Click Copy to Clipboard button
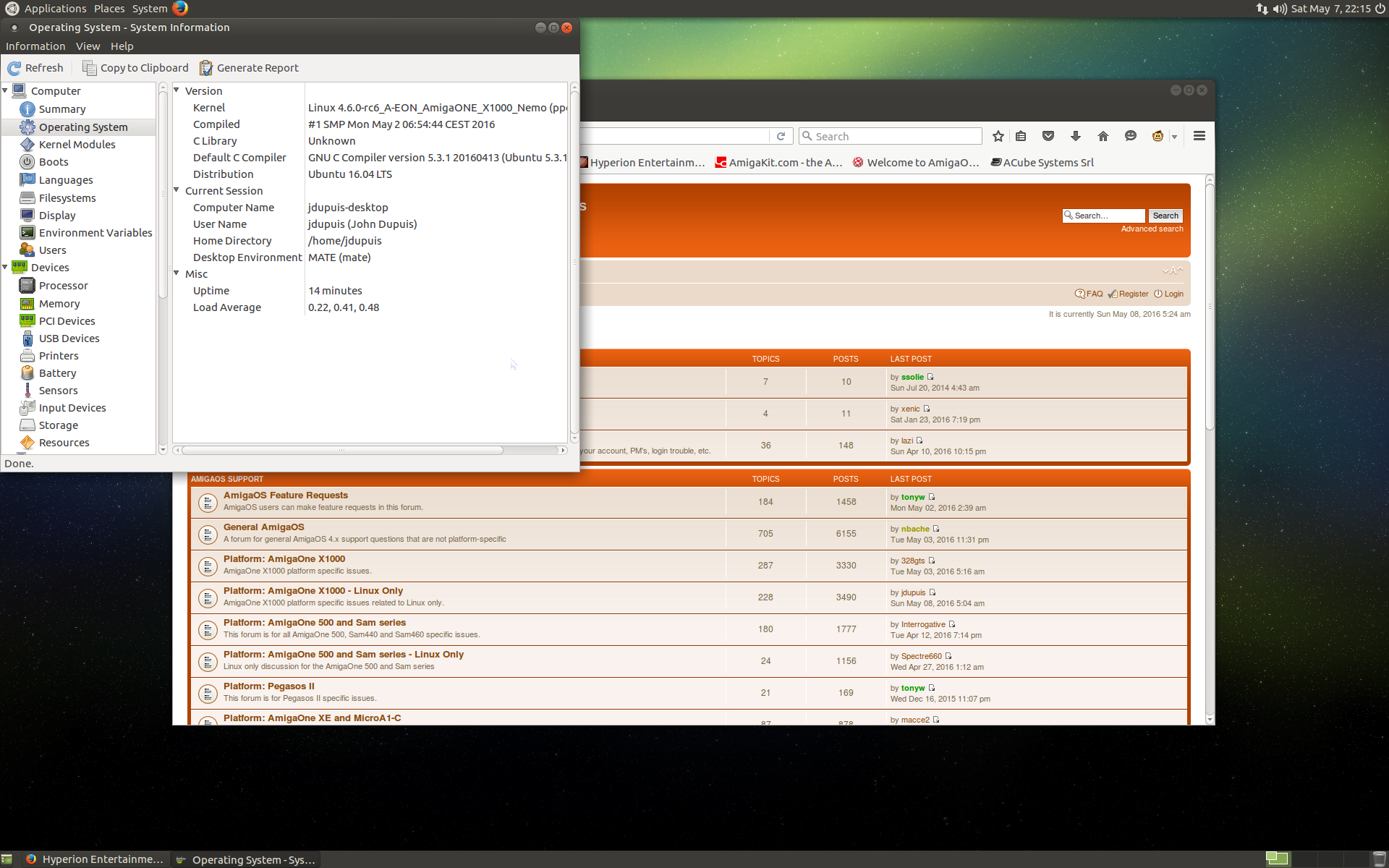 coord(135,68)
